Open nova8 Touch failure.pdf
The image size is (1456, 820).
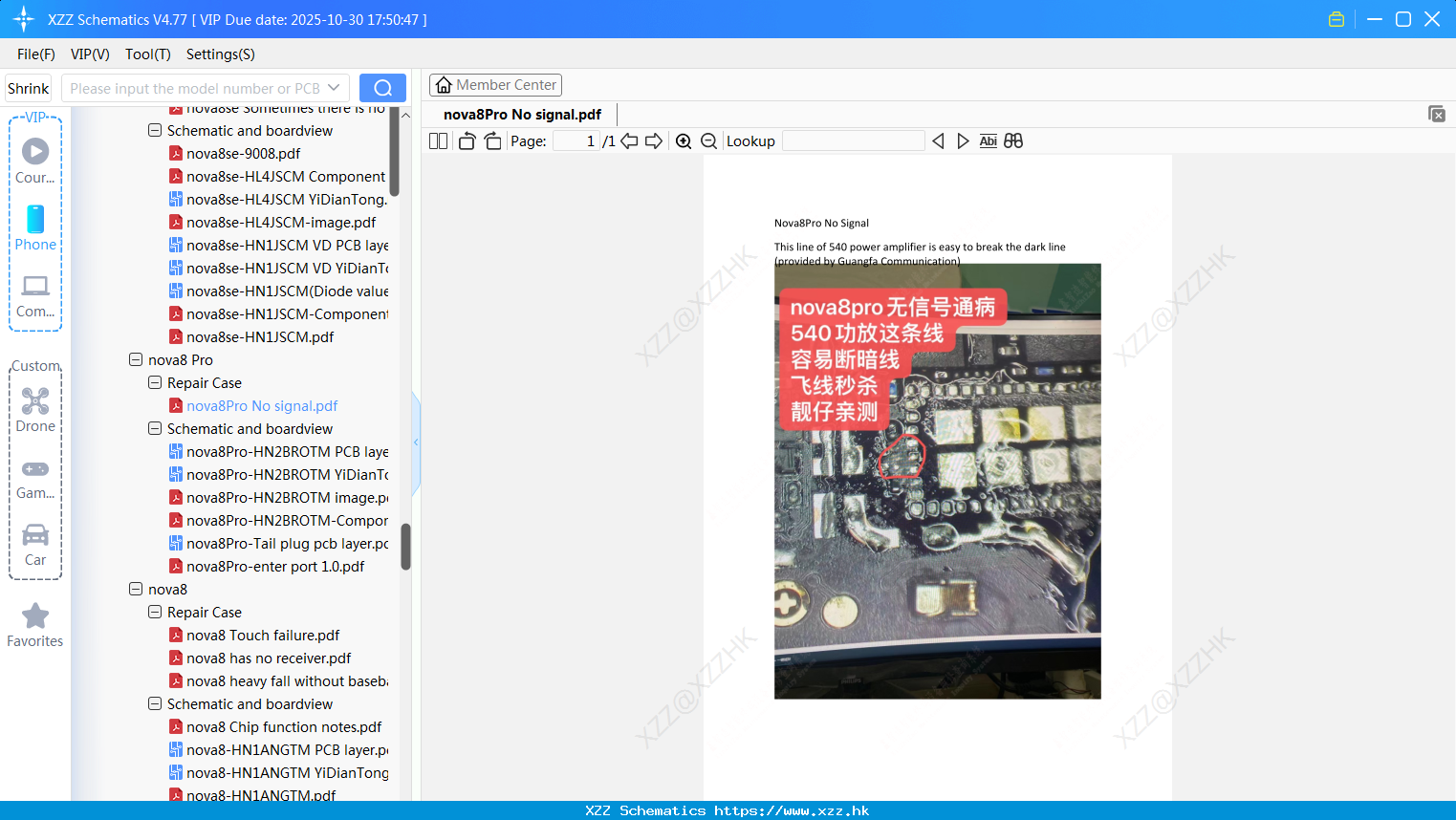click(x=263, y=635)
